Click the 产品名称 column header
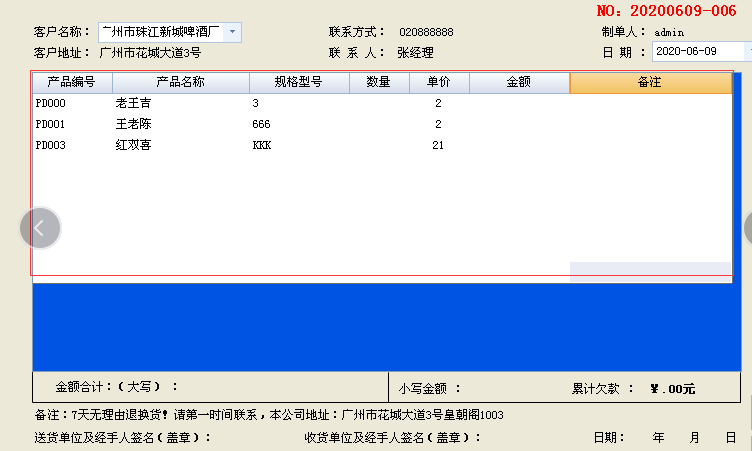The width and height of the screenshot is (752, 451). coord(181,83)
